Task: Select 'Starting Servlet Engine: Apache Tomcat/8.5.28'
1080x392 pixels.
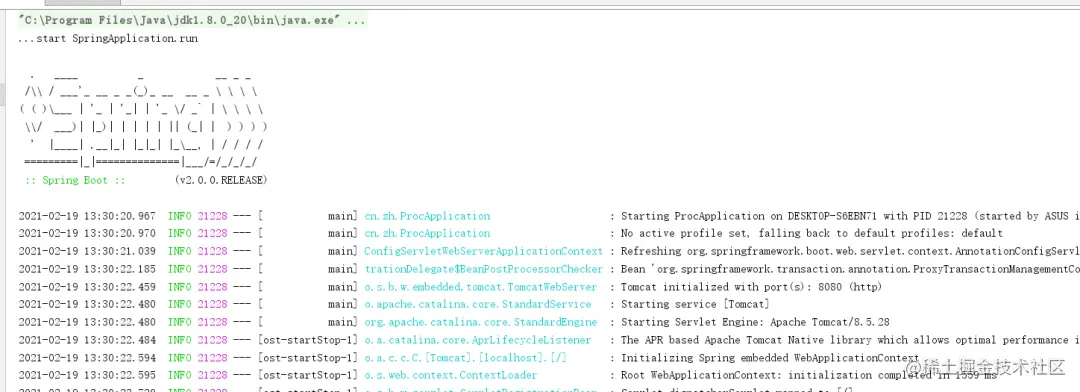Action: click(754, 322)
